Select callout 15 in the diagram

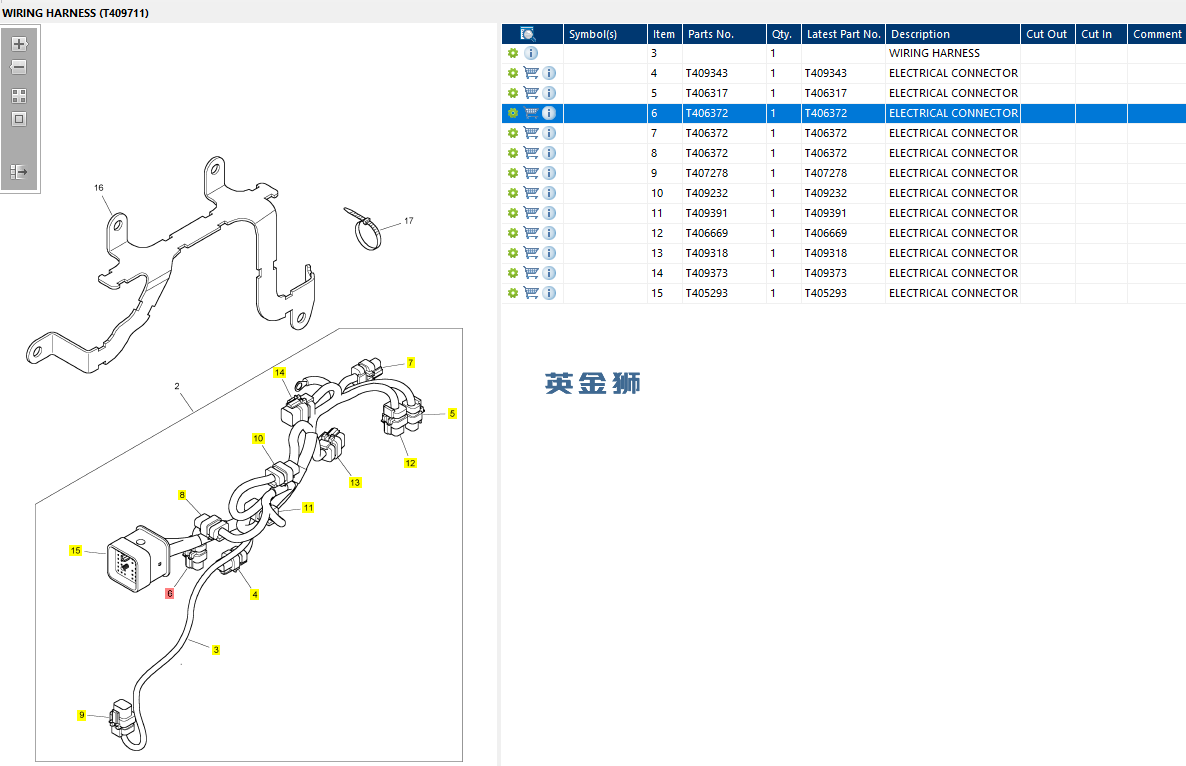[x=76, y=550]
